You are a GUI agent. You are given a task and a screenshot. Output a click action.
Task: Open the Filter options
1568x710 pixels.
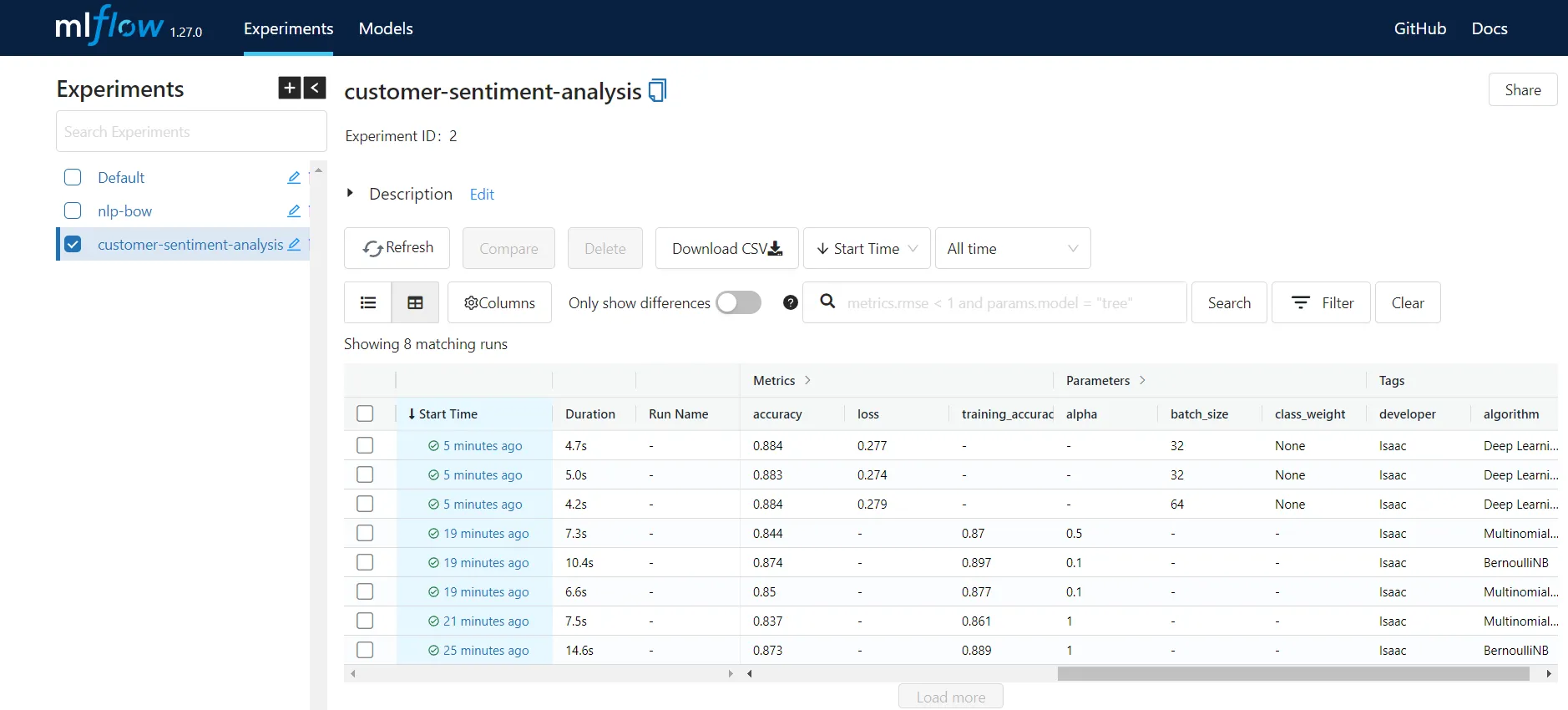1321,302
